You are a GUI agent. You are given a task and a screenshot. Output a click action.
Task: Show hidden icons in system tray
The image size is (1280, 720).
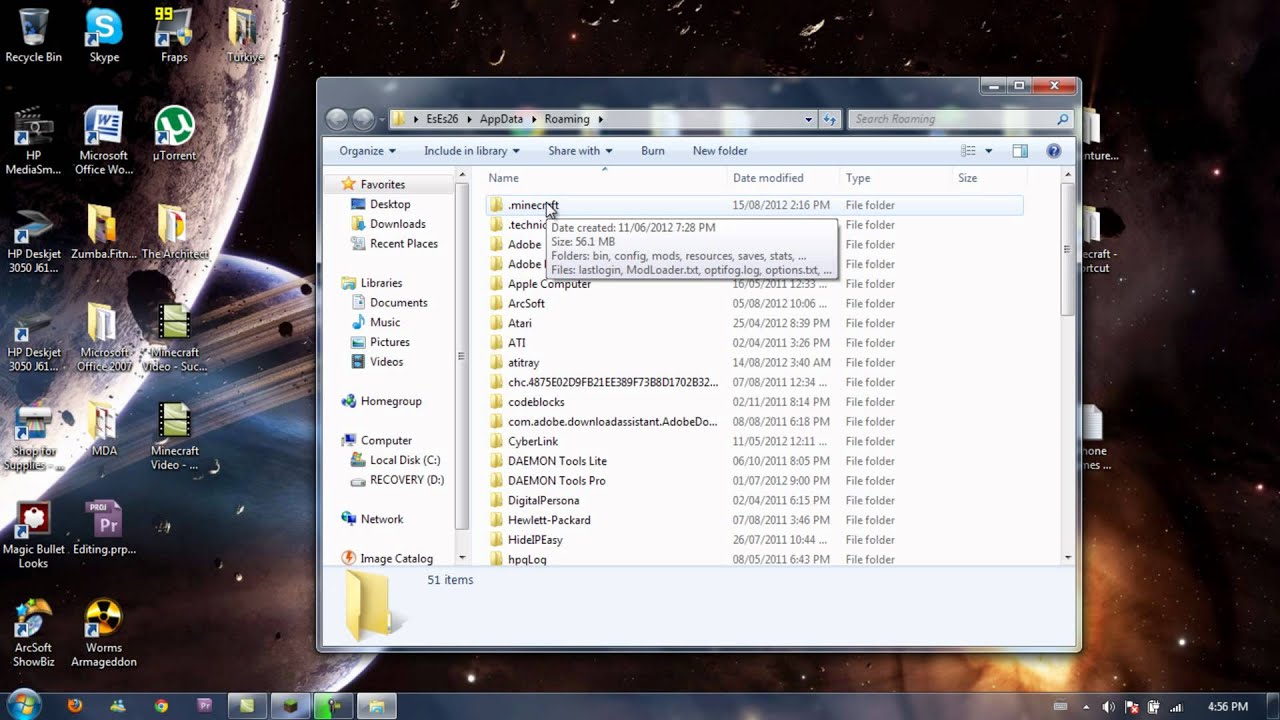[x=1088, y=706]
